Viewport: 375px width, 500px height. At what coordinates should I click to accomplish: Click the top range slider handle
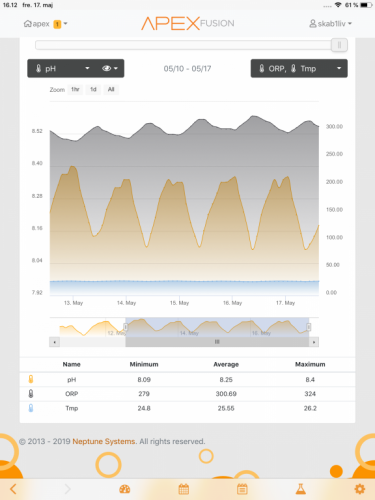pyautogui.click(x=339, y=45)
